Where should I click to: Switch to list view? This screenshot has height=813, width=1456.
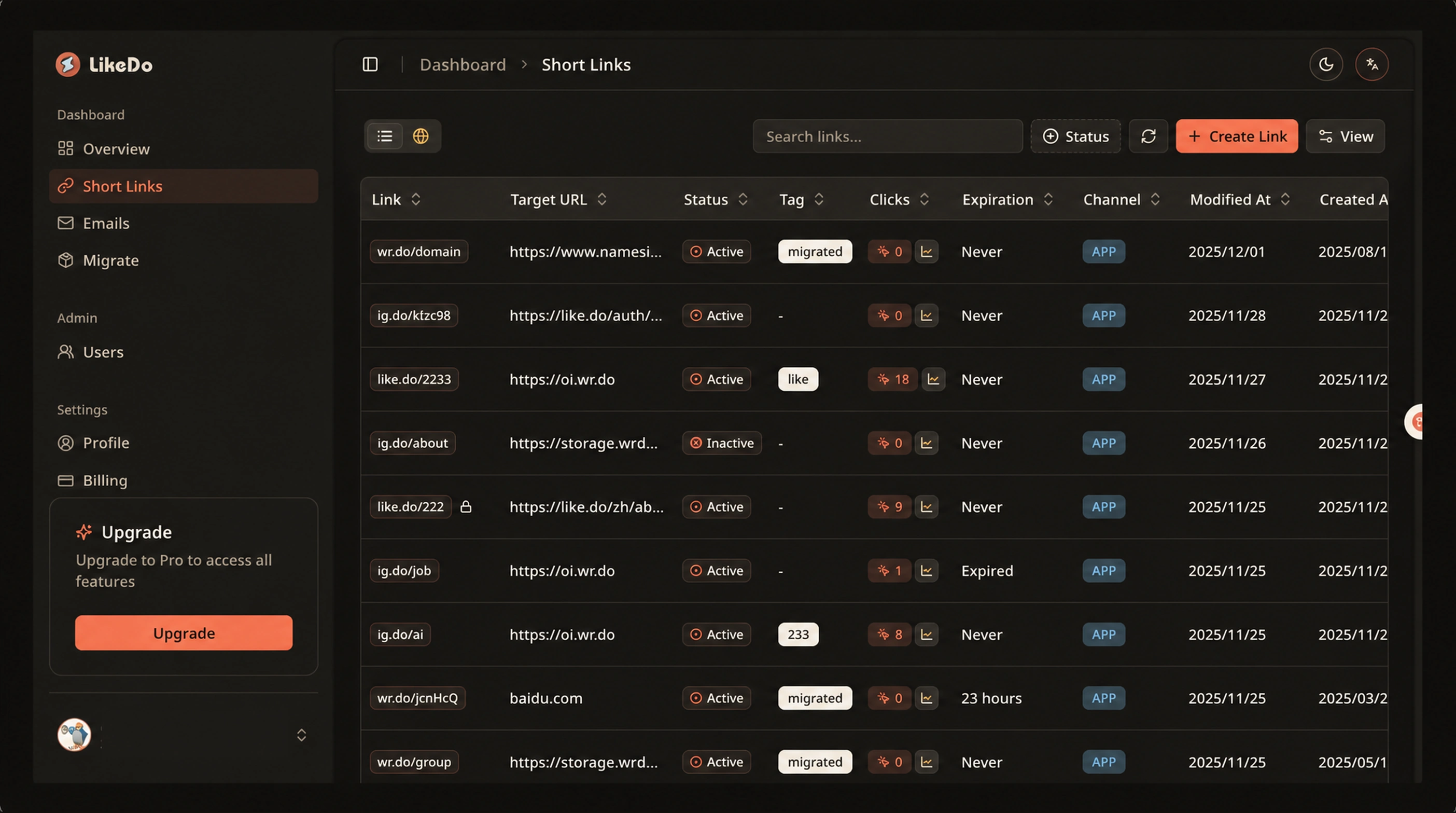pos(385,136)
